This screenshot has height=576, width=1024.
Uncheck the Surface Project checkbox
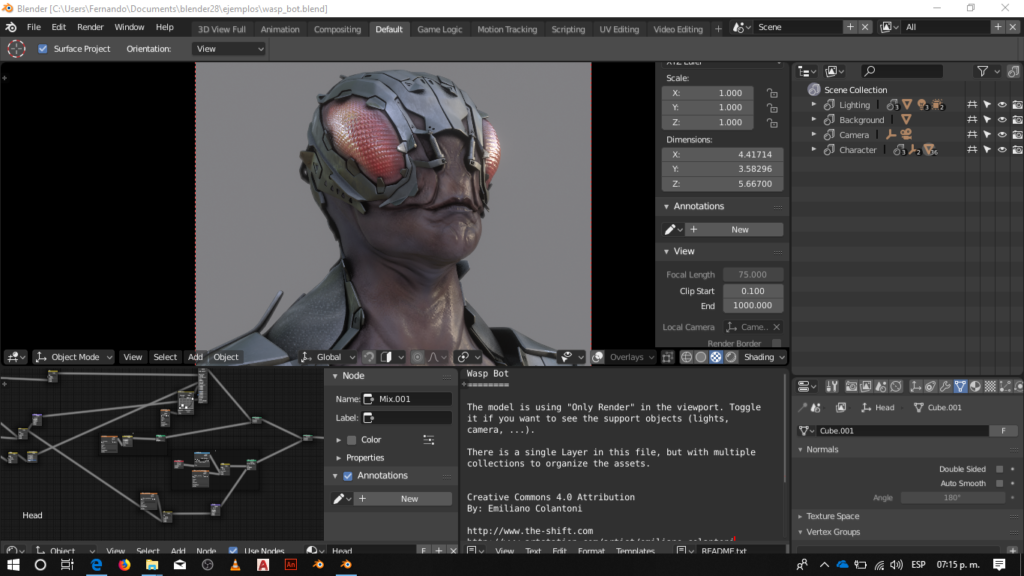pos(43,49)
